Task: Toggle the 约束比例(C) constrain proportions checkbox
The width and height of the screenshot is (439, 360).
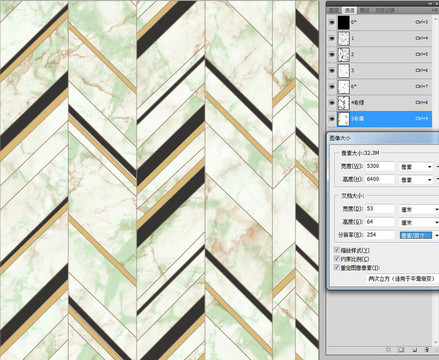Action: point(337,259)
